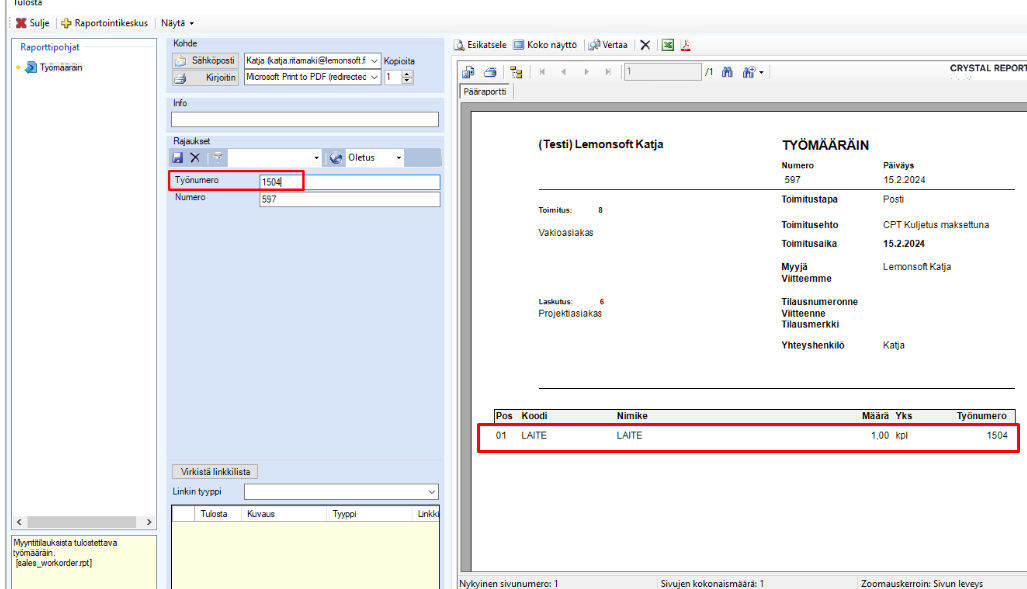Click the Numero input field
The height and width of the screenshot is (589, 1027).
pos(349,199)
